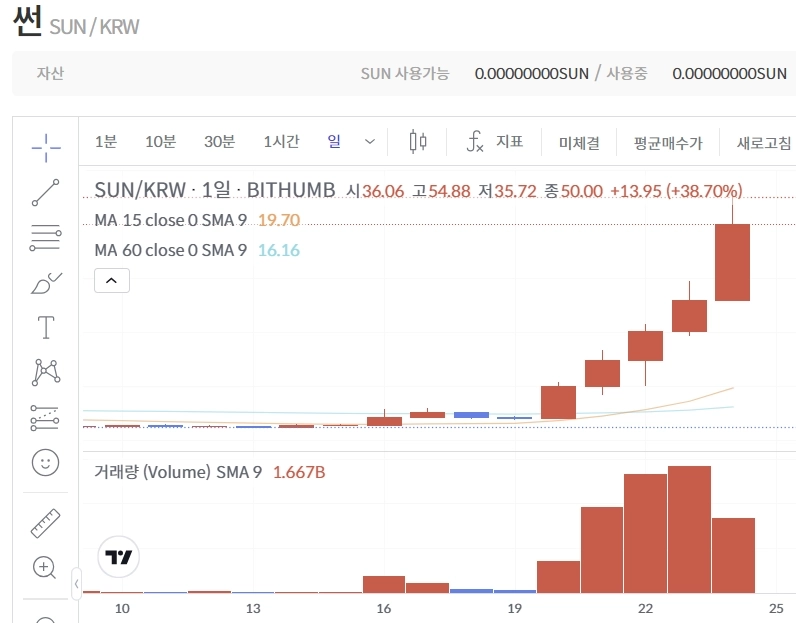This screenshot has height=623, width=796.
Task: Click the 거래량 Volume indicator legend
Action: pyautogui.click(x=178, y=472)
